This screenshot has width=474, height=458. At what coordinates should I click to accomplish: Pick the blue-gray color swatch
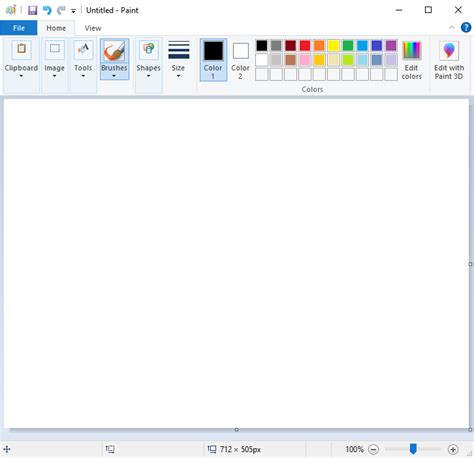click(x=377, y=60)
